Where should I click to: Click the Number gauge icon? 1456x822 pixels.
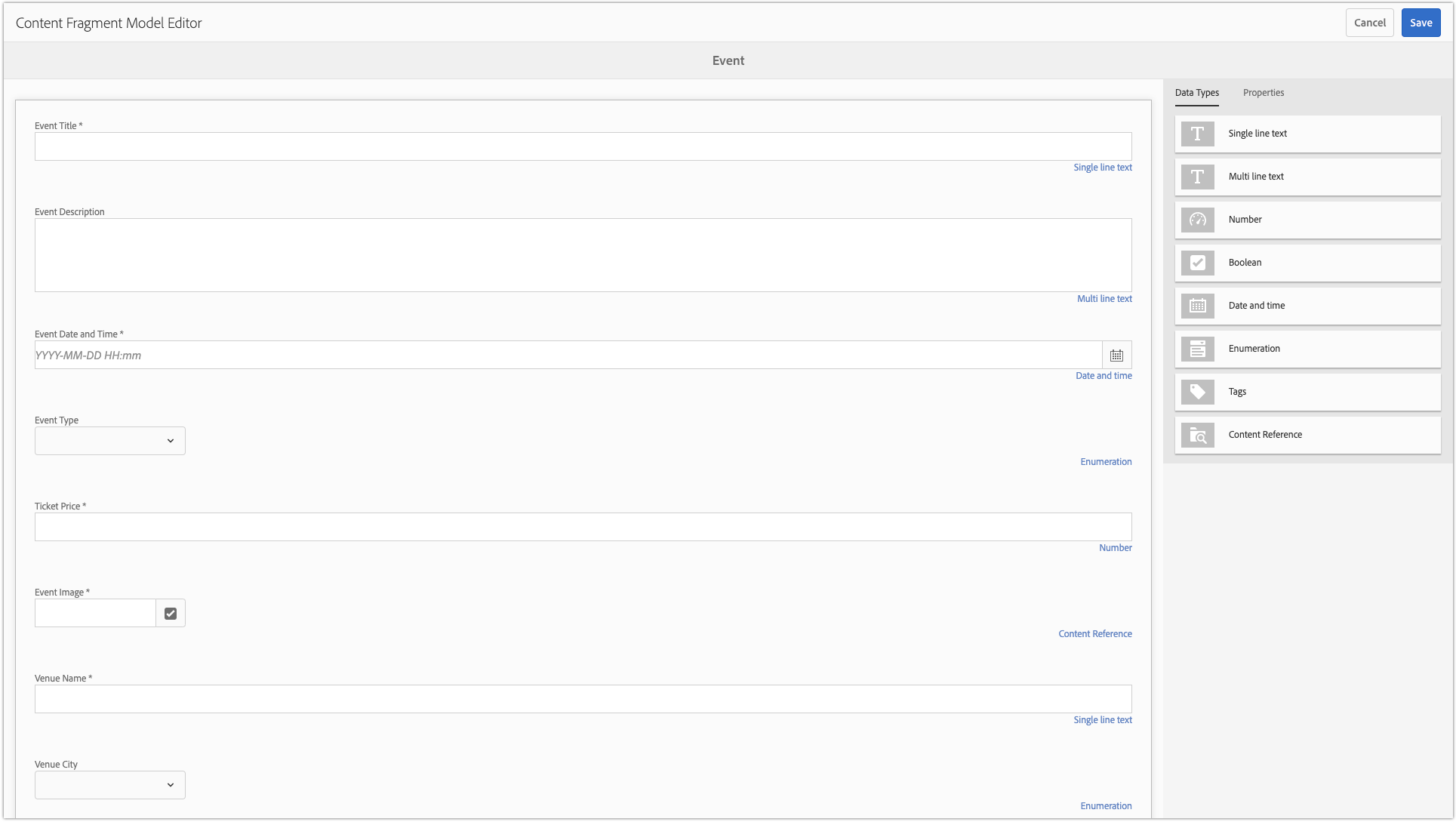tap(1197, 220)
